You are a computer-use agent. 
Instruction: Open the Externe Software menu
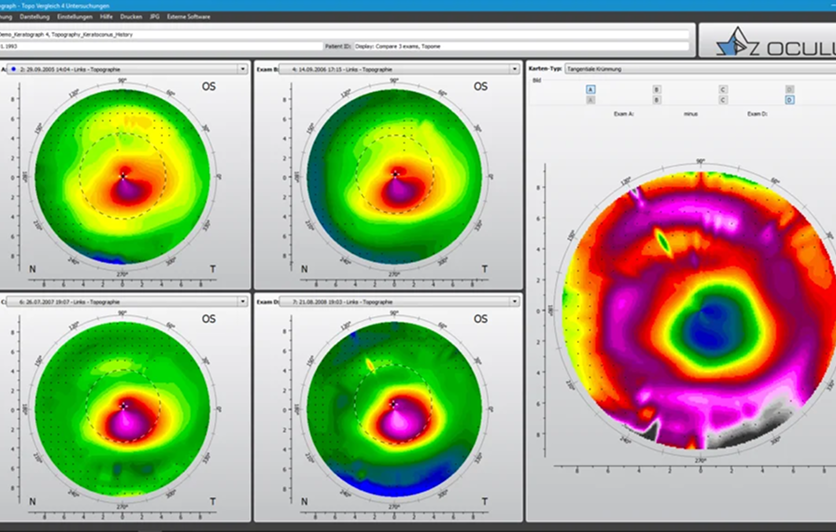click(189, 17)
